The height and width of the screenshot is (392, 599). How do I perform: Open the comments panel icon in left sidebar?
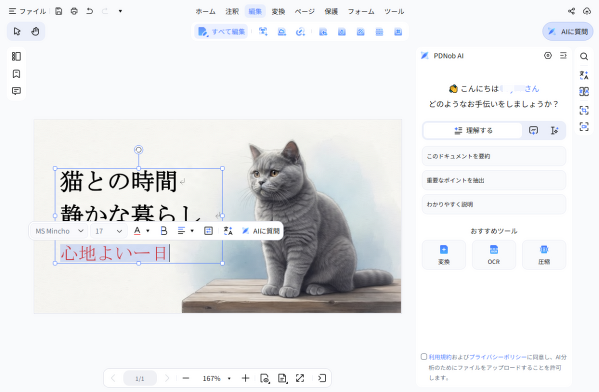(x=16, y=91)
